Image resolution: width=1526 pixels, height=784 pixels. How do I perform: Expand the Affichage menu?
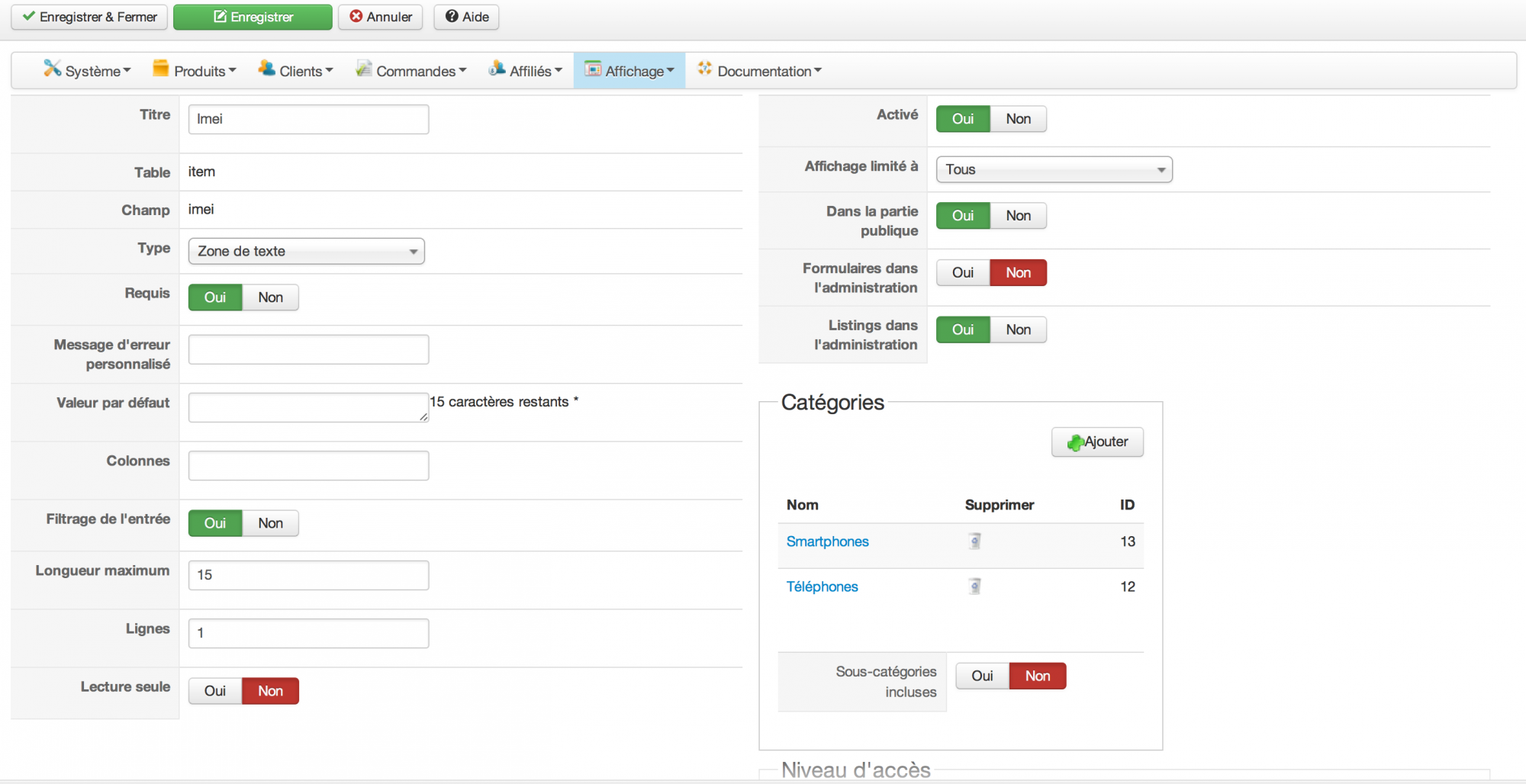tap(629, 71)
